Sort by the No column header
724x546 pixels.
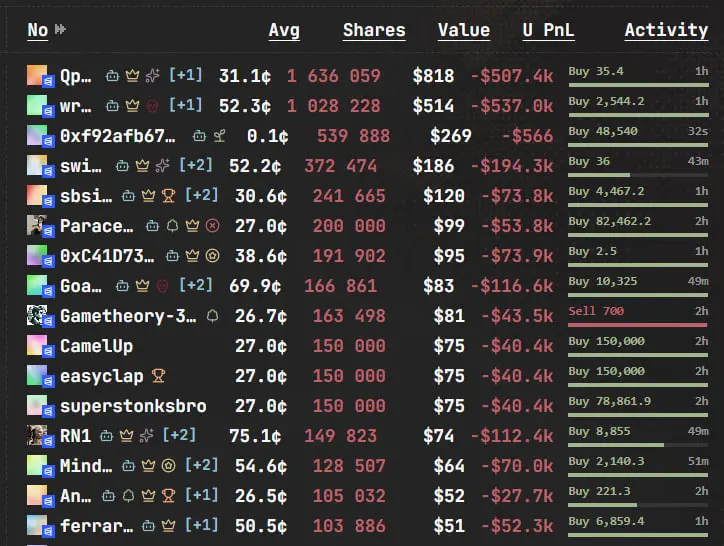point(37,30)
